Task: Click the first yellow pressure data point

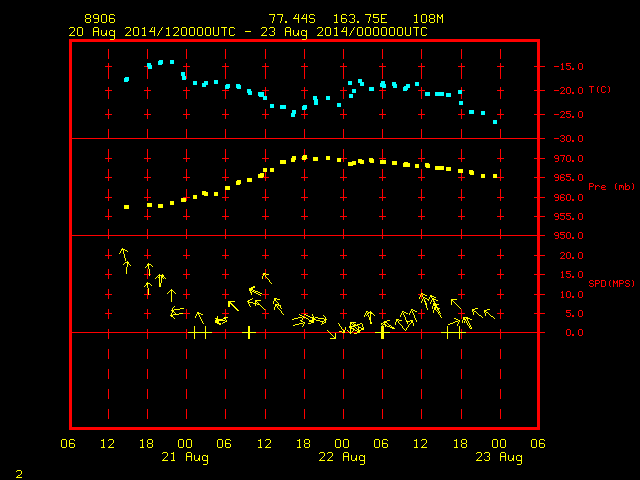Action: coord(127,207)
